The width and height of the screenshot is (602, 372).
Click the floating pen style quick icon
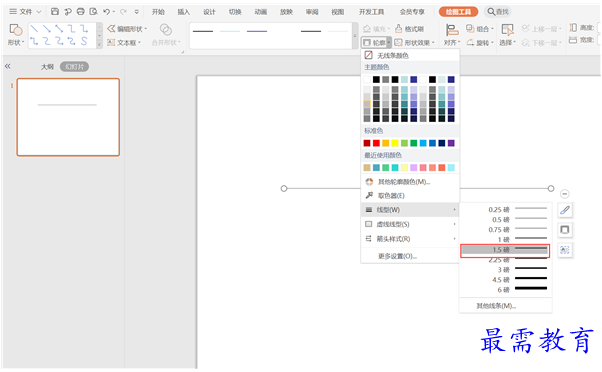click(x=565, y=210)
